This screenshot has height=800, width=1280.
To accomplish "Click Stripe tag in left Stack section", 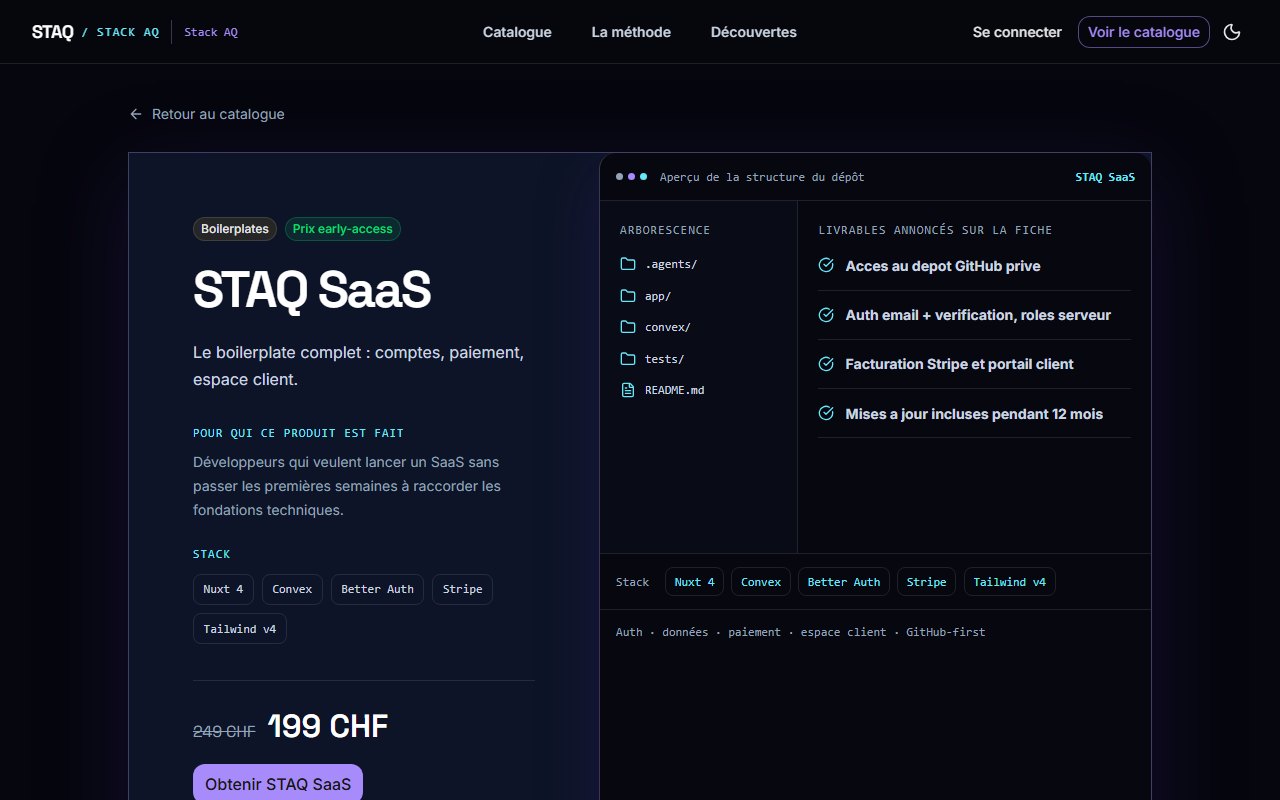I will click(x=462, y=589).
